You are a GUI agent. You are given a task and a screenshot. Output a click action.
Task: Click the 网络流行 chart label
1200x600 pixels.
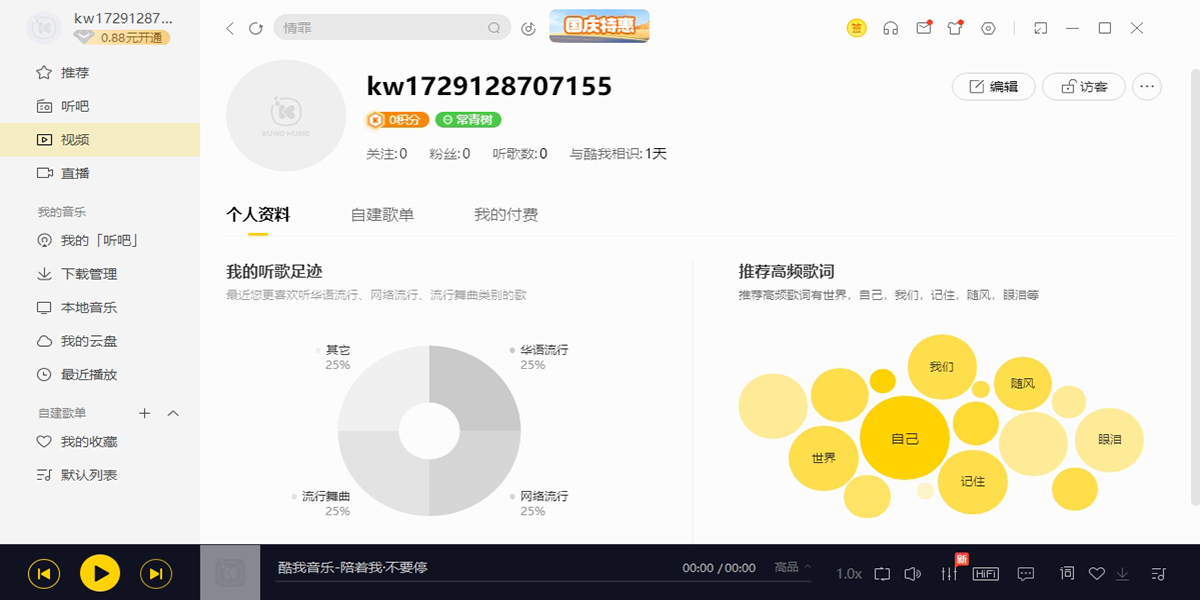tap(544, 496)
